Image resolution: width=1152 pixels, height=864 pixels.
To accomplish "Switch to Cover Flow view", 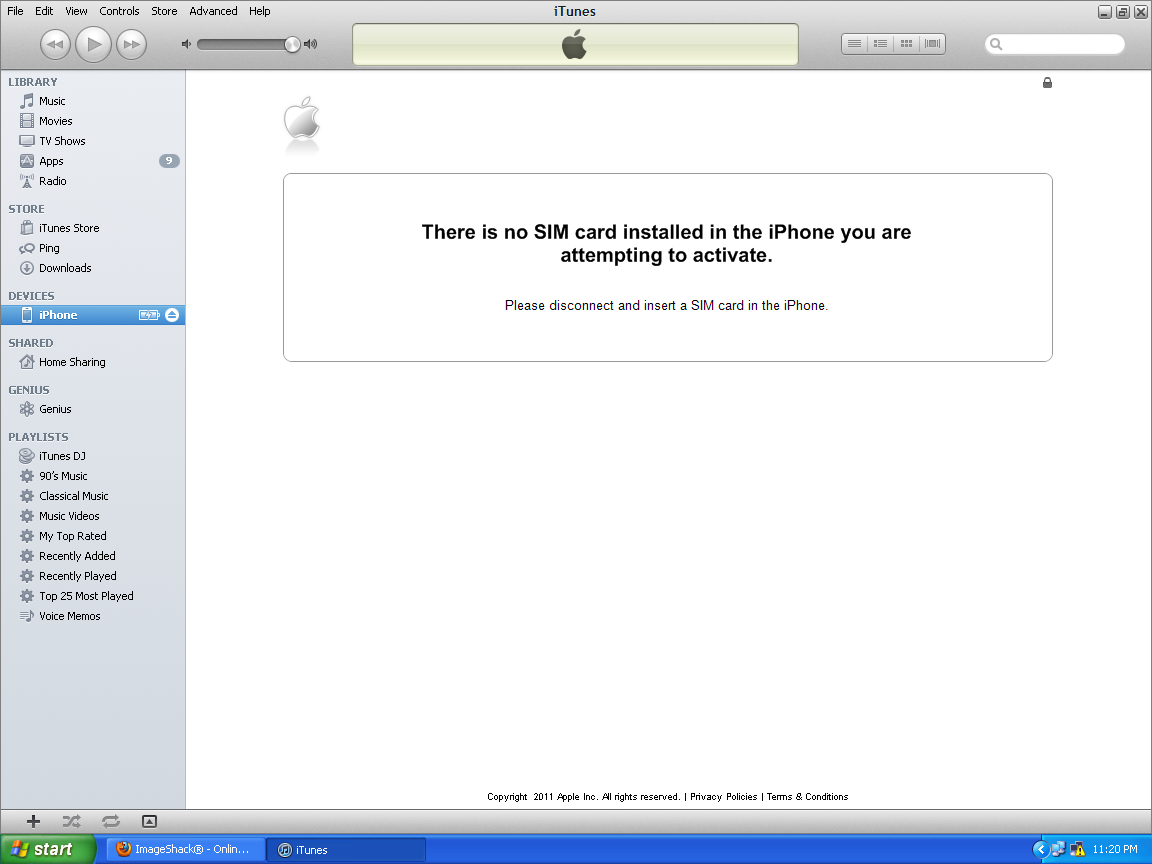I will 932,44.
